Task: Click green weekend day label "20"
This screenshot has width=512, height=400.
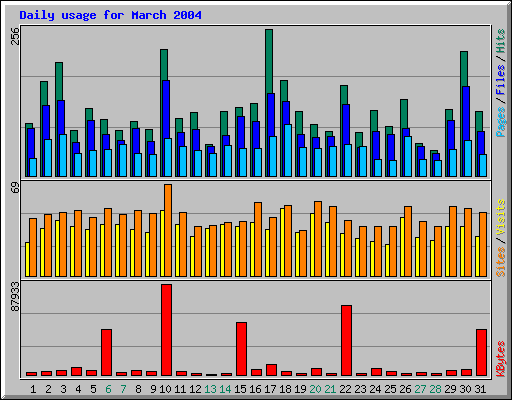Action: (x=315, y=389)
